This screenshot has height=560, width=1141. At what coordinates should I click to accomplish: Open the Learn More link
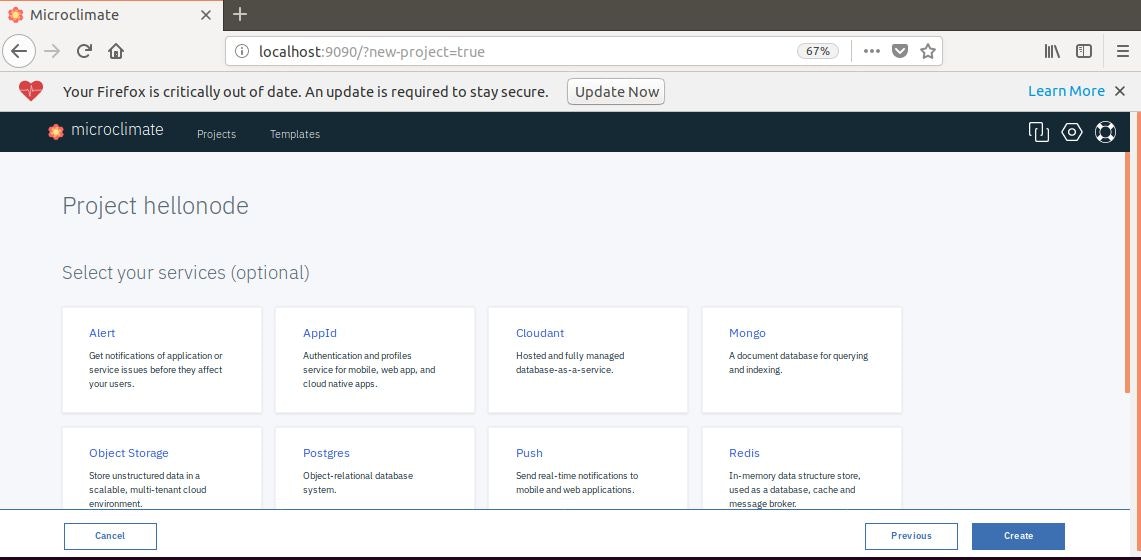tap(1066, 91)
